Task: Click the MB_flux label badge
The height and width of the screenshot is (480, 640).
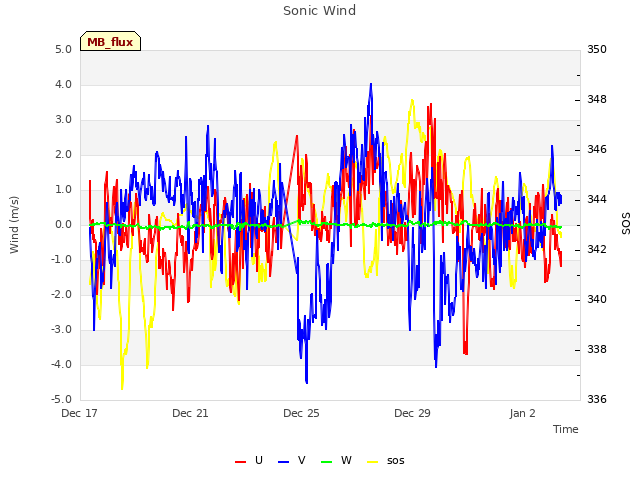Action: click(110, 41)
